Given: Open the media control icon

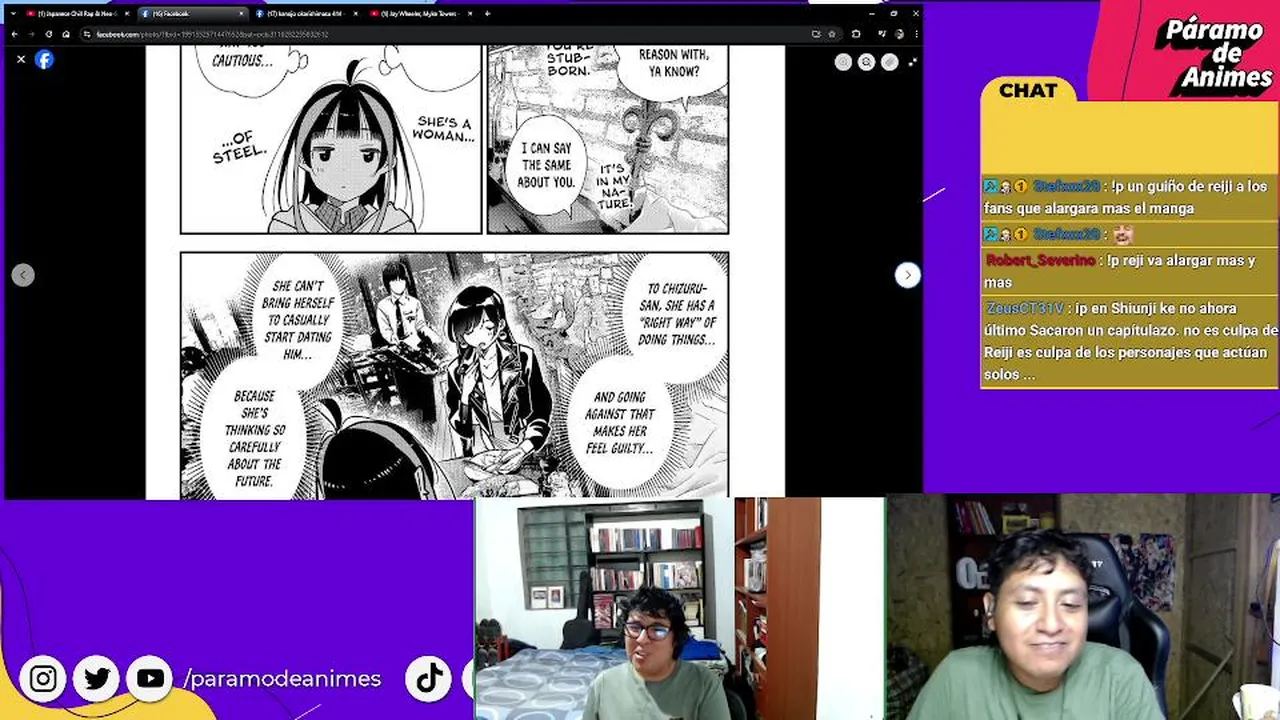Looking at the screenshot, I should click(881, 34).
